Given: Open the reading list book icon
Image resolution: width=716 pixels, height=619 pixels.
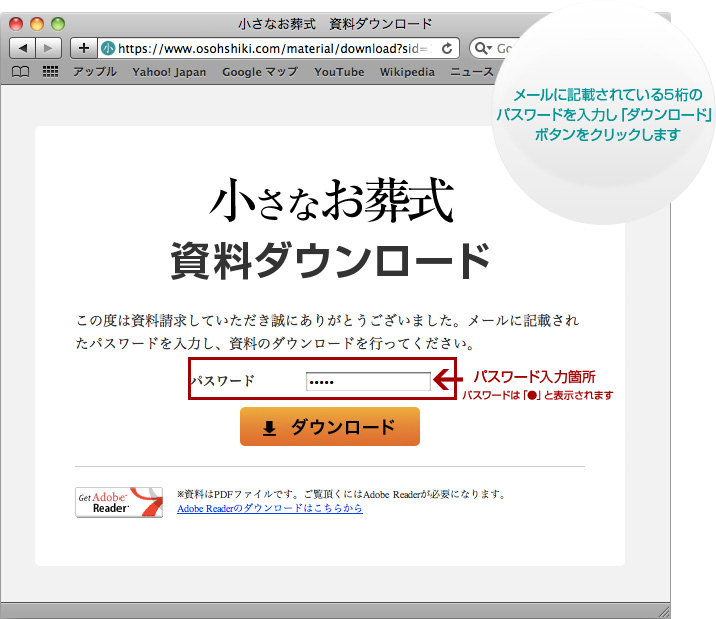Looking at the screenshot, I should pos(20,72).
